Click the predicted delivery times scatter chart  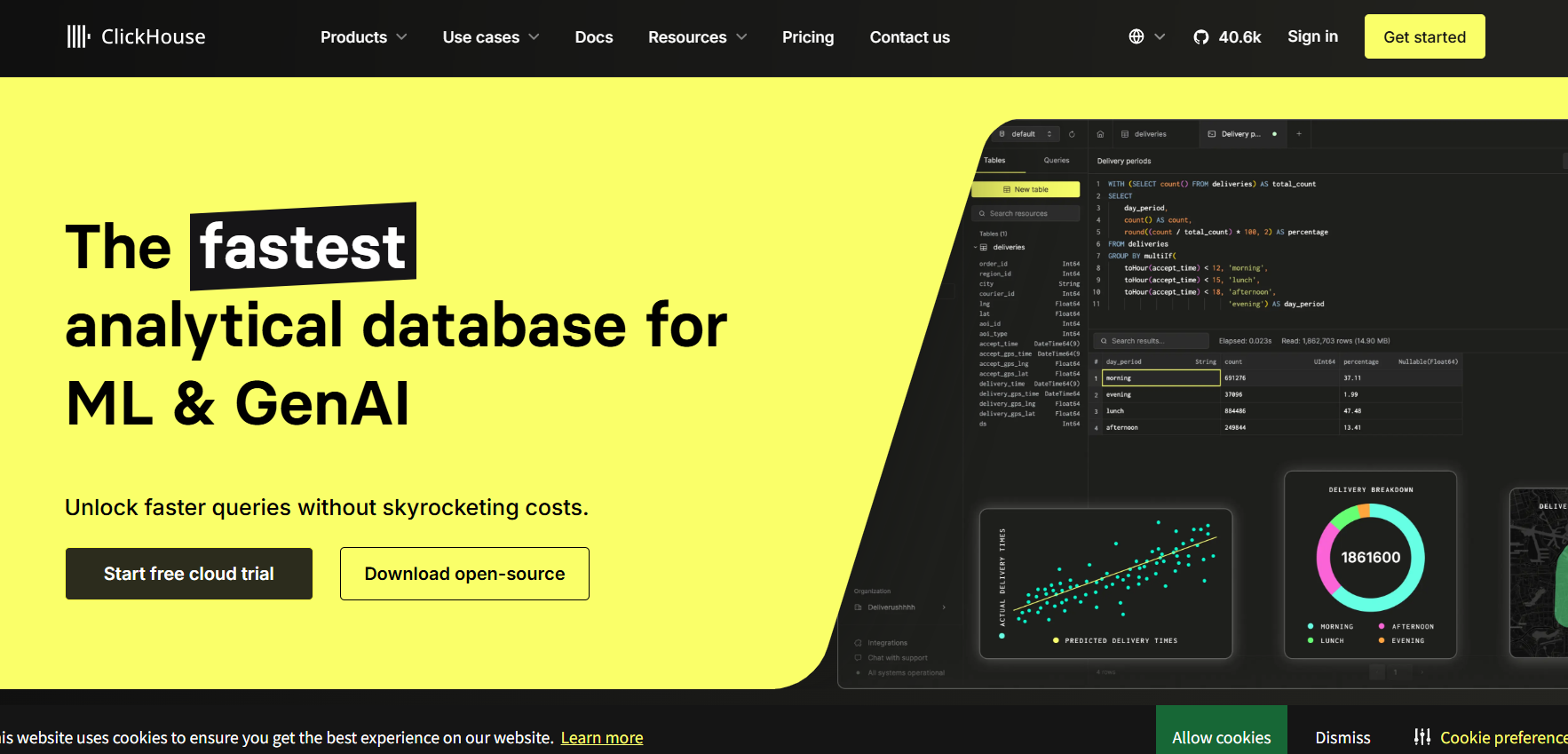point(1105,583)
